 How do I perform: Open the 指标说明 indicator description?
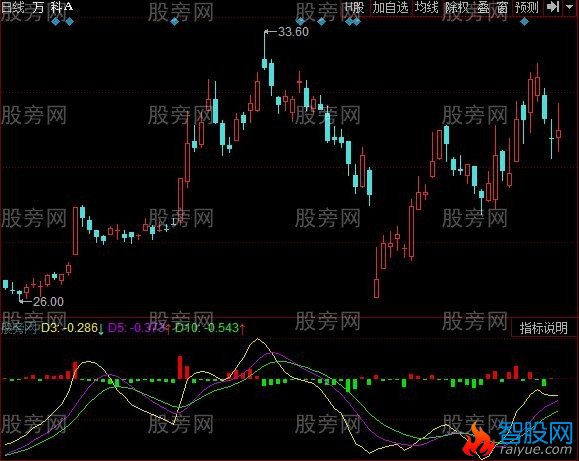click(544, 328)
